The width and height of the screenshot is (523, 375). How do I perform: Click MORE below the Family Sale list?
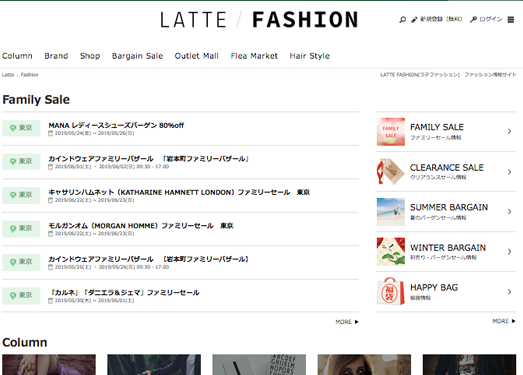pos(347,322)
